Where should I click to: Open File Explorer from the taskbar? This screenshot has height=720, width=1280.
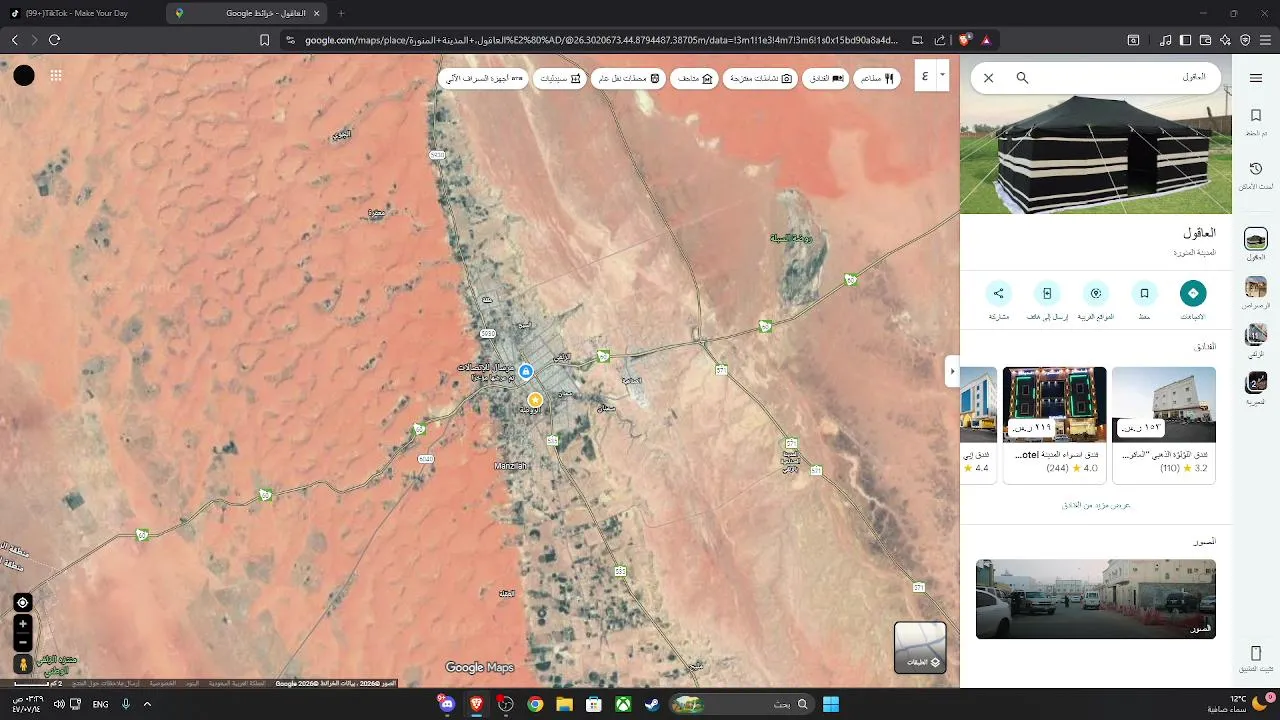coord(564,704)
